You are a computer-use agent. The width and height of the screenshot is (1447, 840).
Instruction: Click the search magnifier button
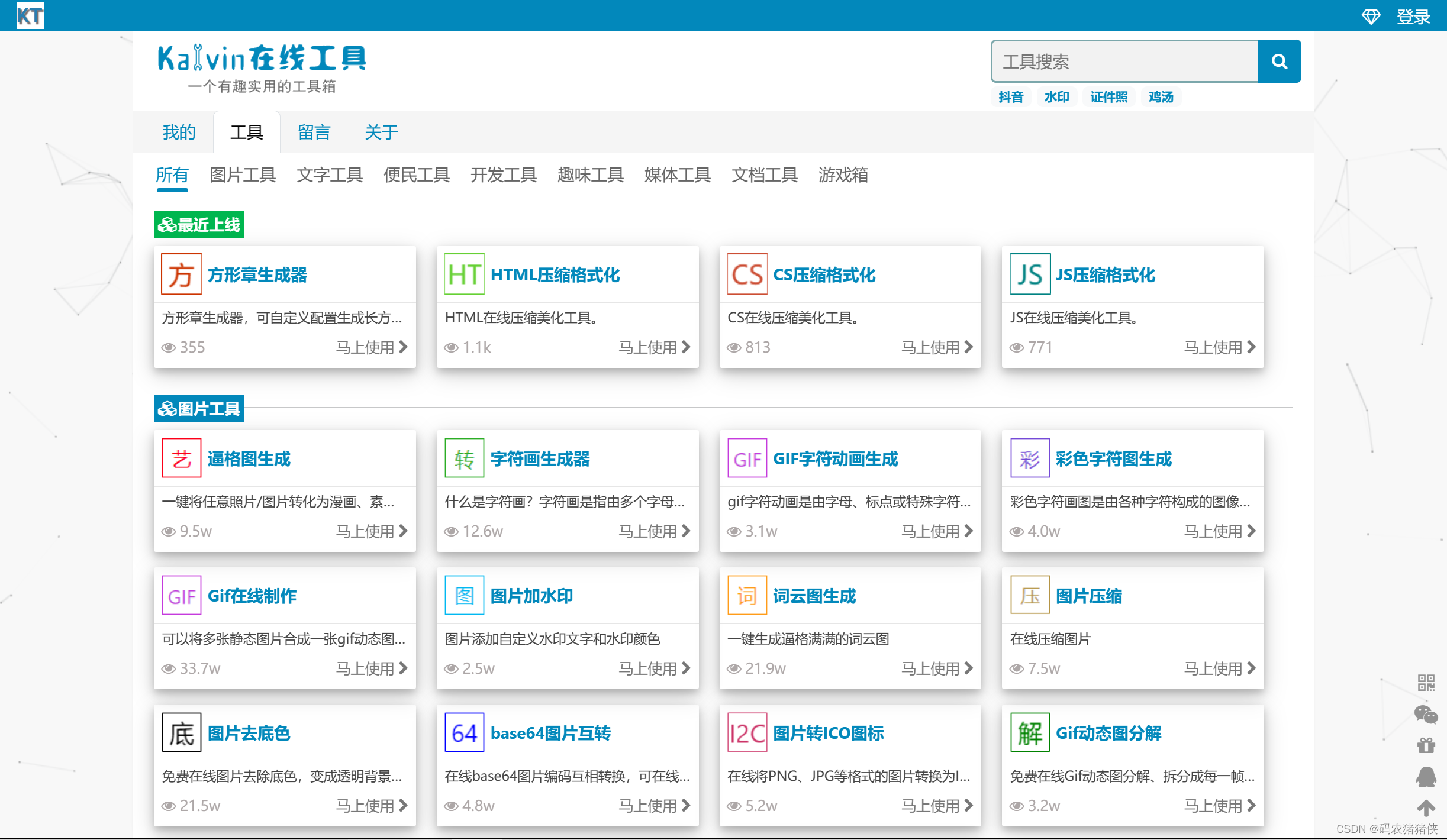(x=1278, y=62)
